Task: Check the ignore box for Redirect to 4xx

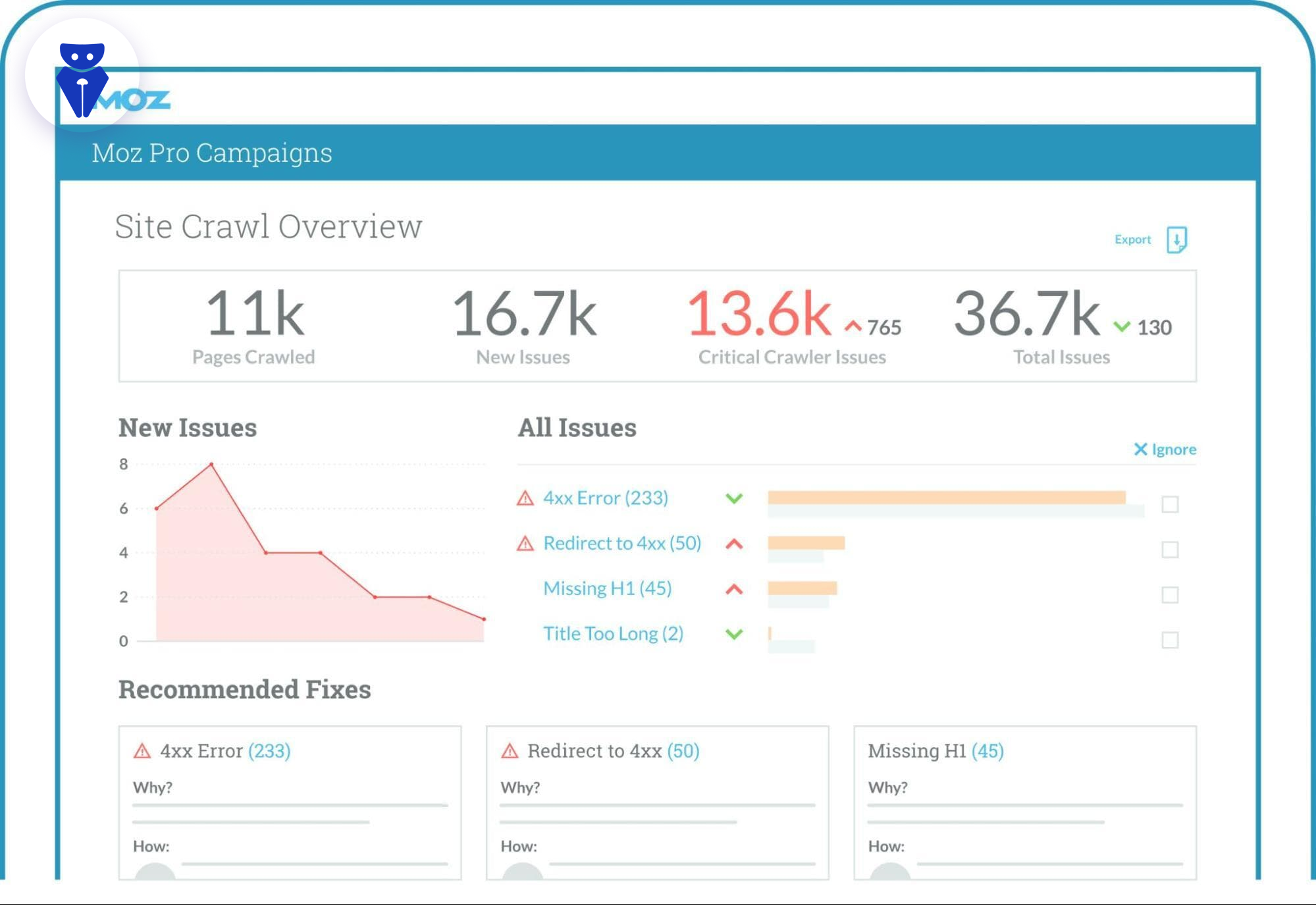Action: tap(1170, 550)
